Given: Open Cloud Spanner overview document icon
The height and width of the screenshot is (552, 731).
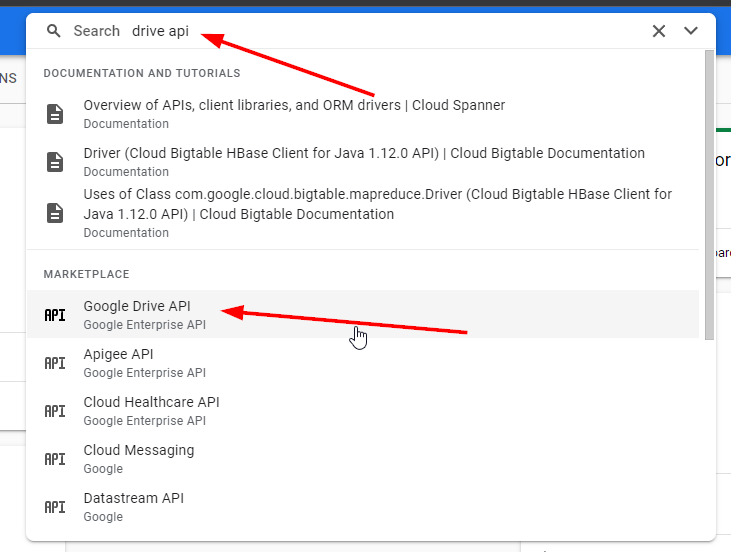Looking at the screenshot, I should (55, 114).
